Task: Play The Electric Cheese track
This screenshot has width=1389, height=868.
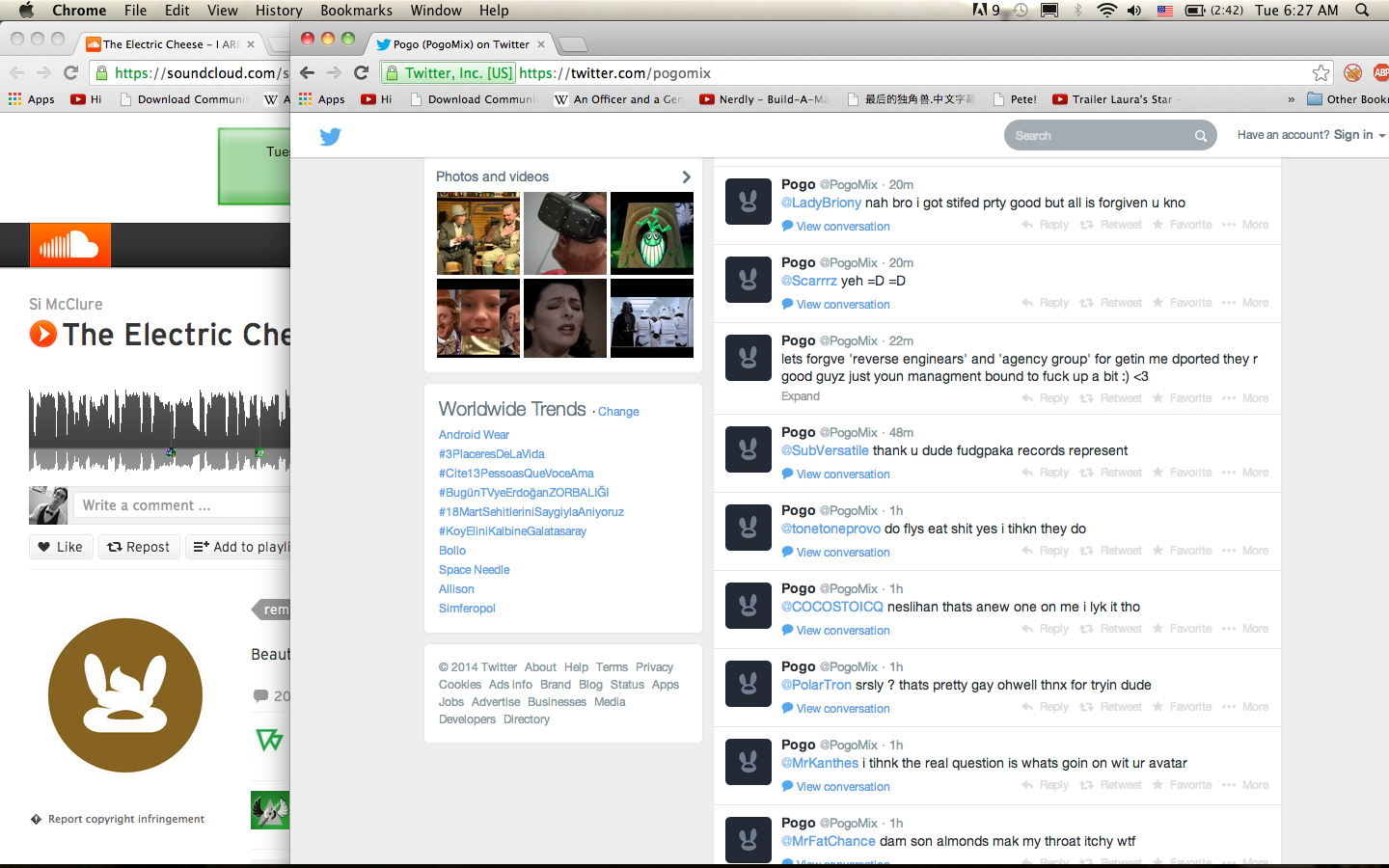Action: (x=43, y=335)
